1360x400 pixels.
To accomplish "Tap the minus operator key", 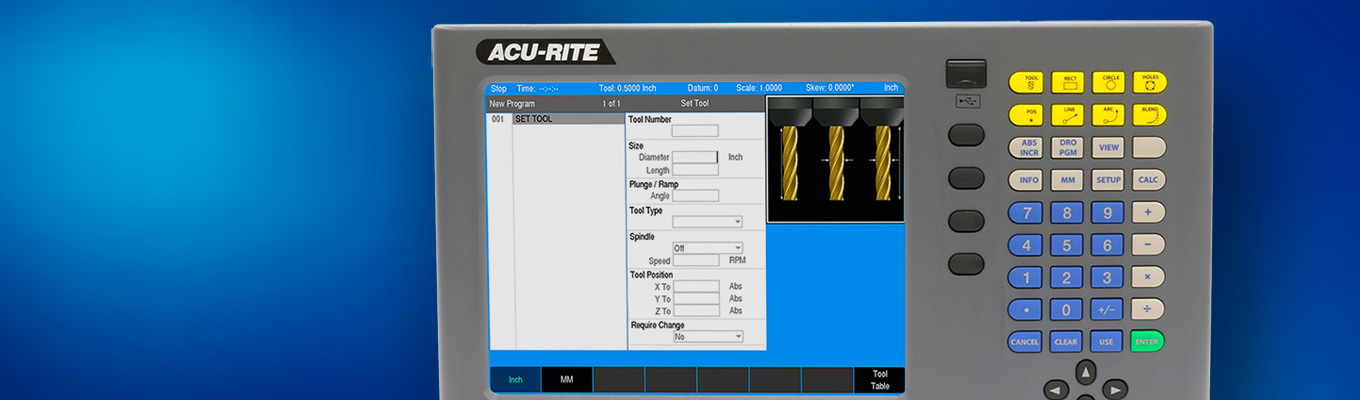I will click(1148, 245).
